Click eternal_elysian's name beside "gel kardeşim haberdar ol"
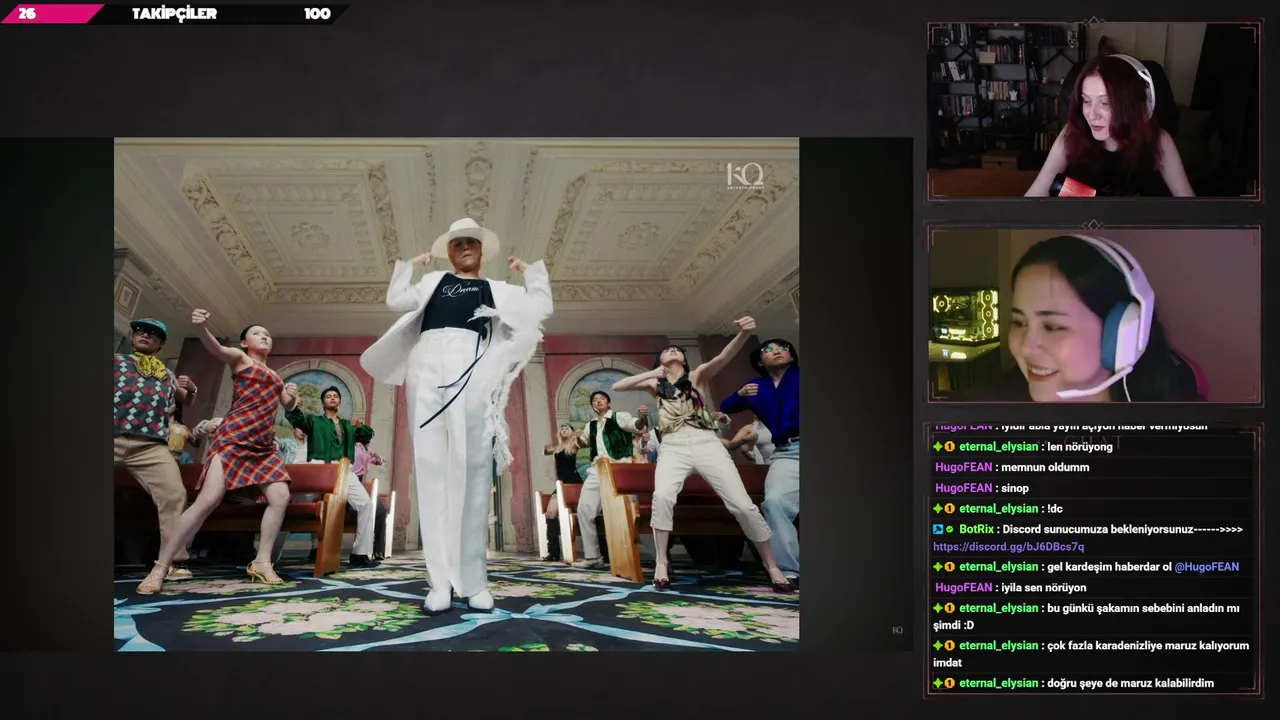The height and width of the screenshot is (720, 1280). point(998,567)
